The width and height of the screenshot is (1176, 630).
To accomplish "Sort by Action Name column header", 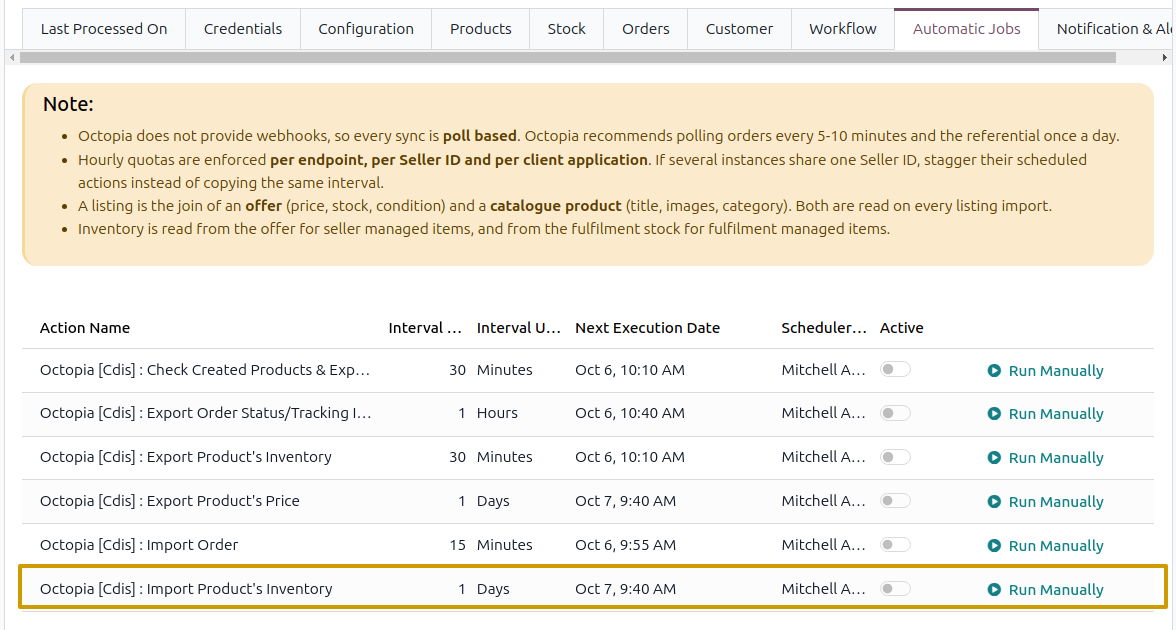I will (85, 328).
